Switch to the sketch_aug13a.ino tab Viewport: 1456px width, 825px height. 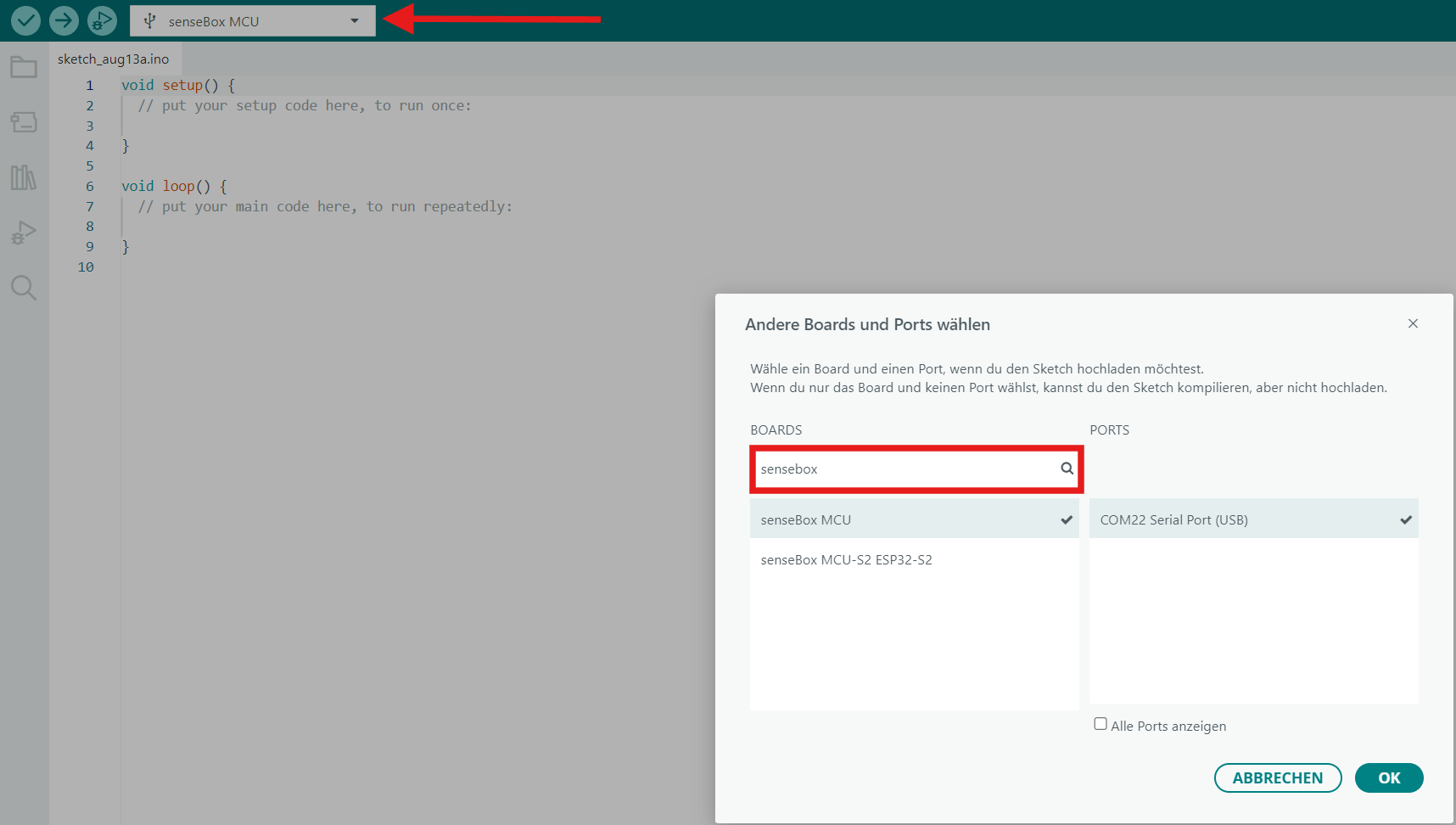(x=114, y=59)
